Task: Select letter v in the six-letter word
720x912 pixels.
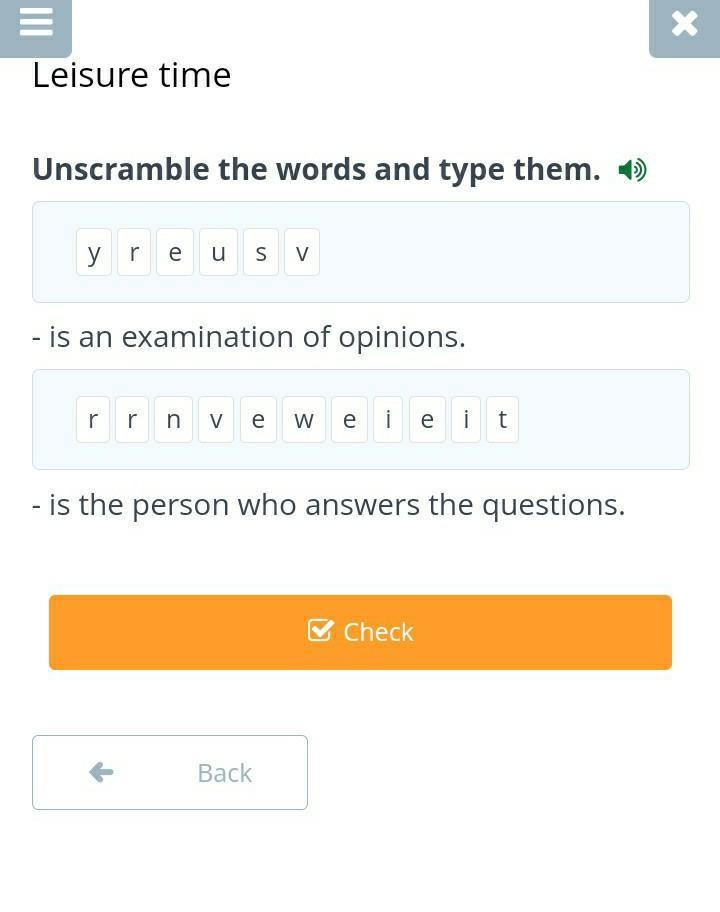Action: [x=302, y=253]
